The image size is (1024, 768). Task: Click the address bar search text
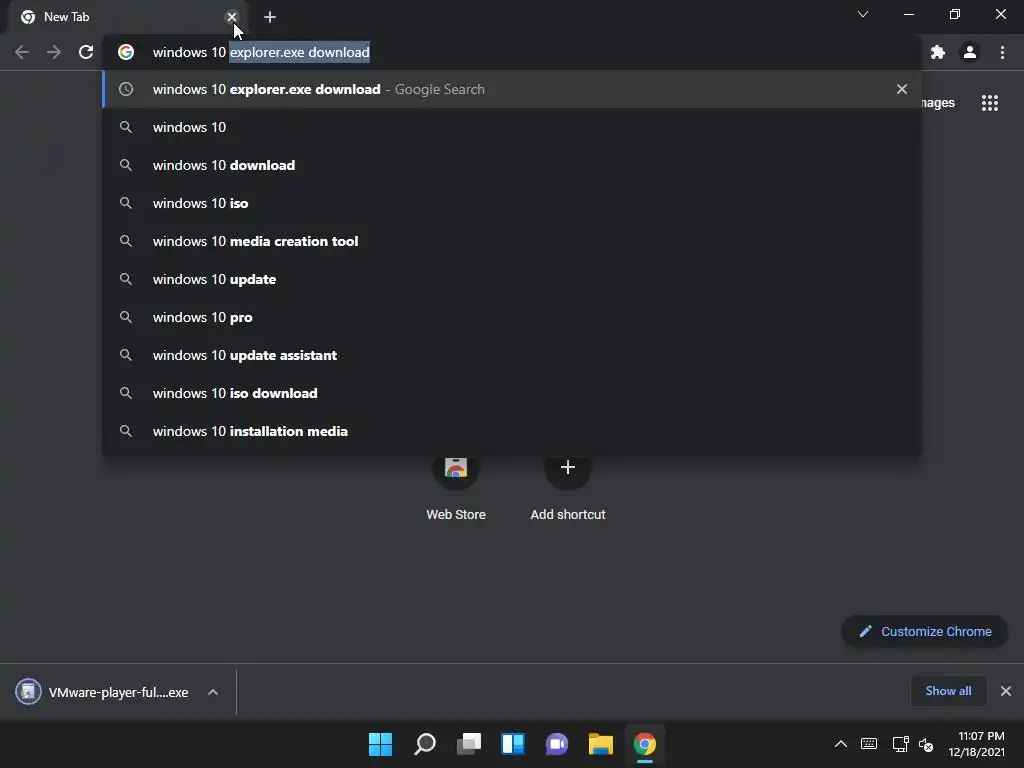tap(261, 52)
